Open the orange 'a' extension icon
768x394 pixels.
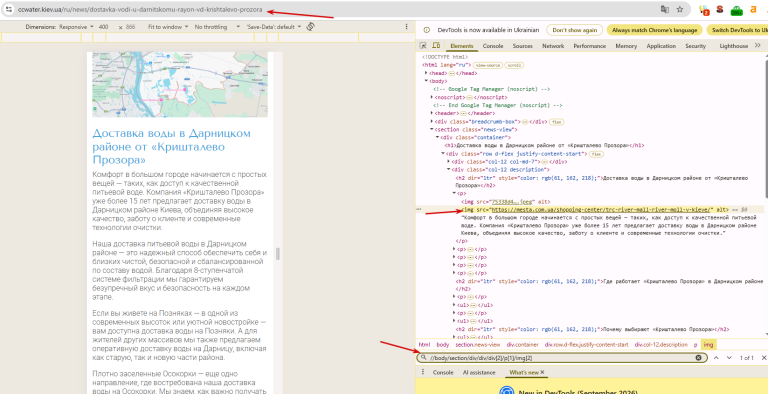tap(753, 9)
